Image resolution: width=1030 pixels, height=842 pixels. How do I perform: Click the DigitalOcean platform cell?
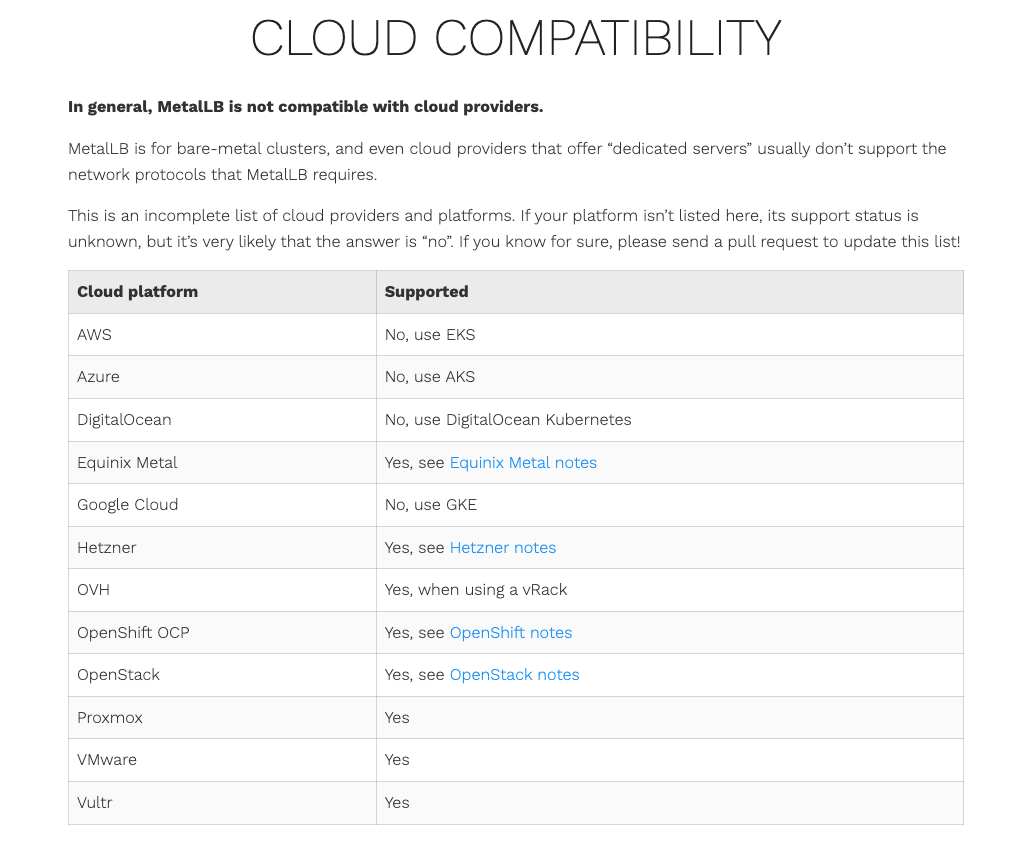click(222, 420)
